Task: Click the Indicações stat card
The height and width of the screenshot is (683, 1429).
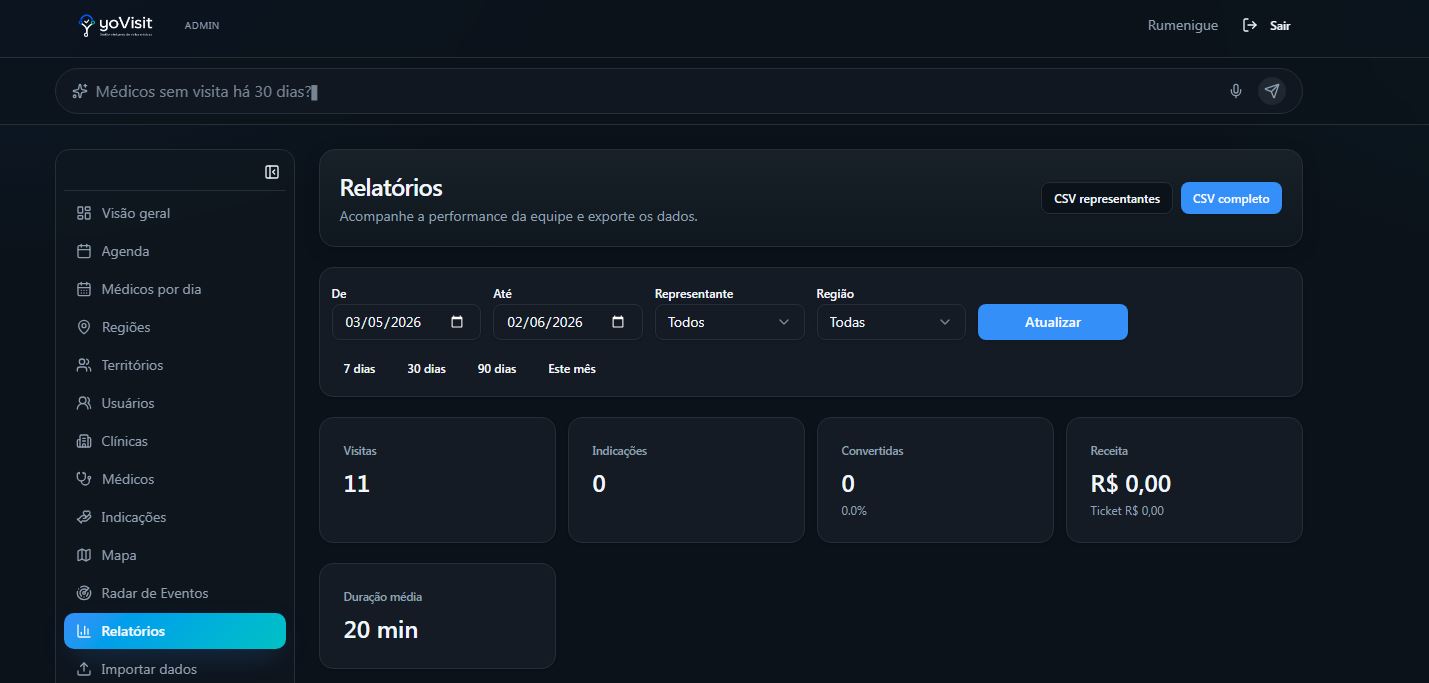Action: click(686, 480)
